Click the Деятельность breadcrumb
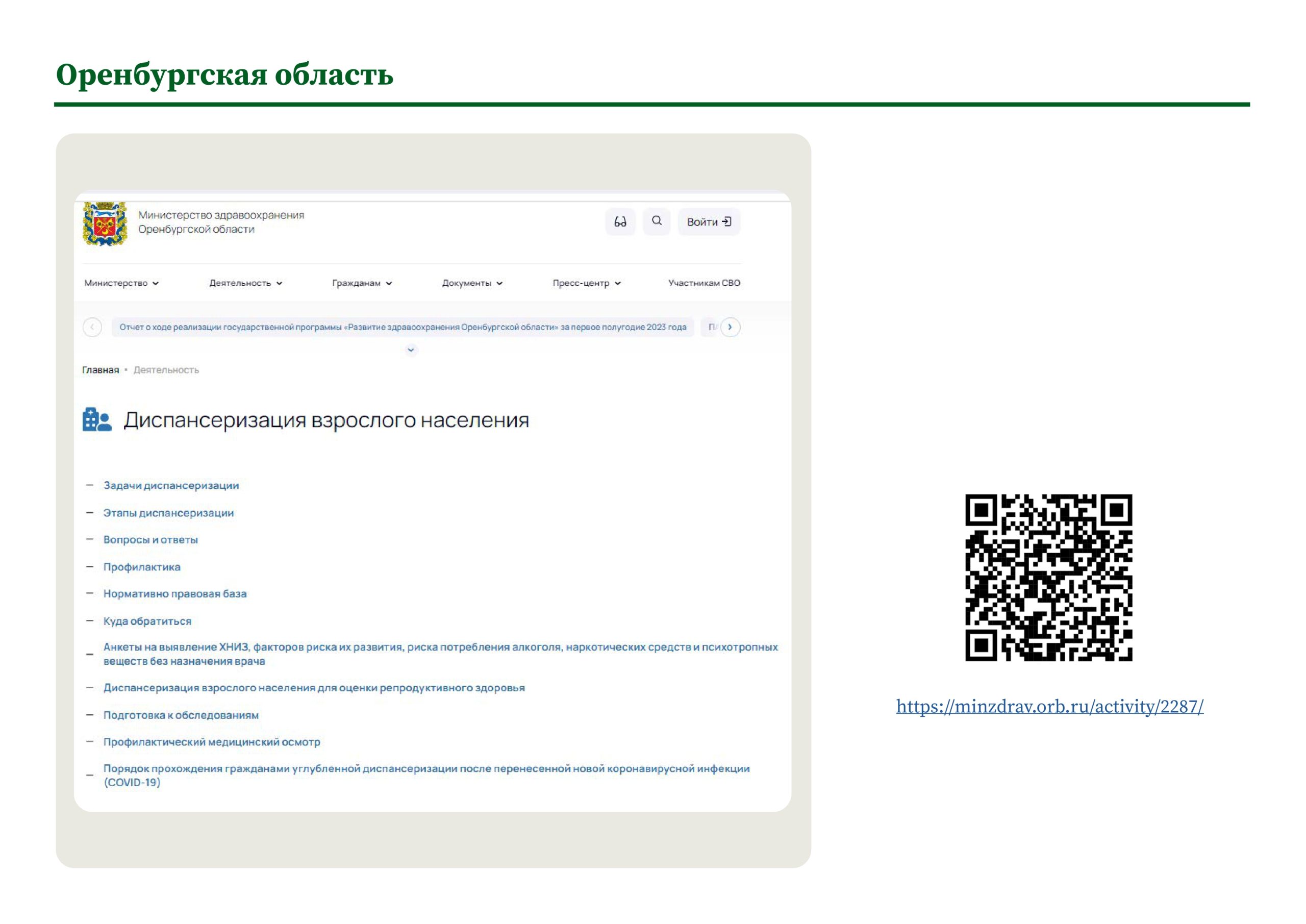The width and height of the screenshot is (1306, 924). tap(166, 370)
